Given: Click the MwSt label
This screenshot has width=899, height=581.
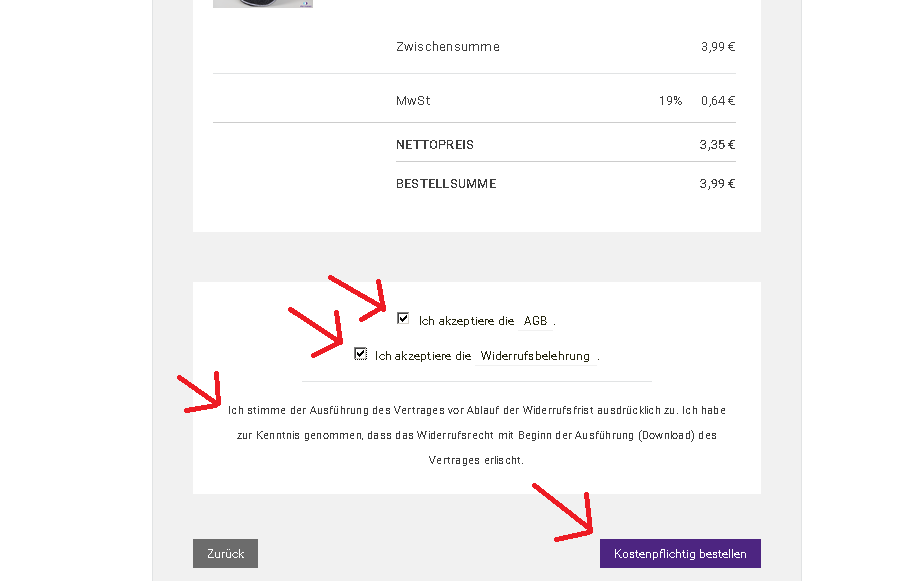Looking at the screenshot, I should [x=413, y=101].
